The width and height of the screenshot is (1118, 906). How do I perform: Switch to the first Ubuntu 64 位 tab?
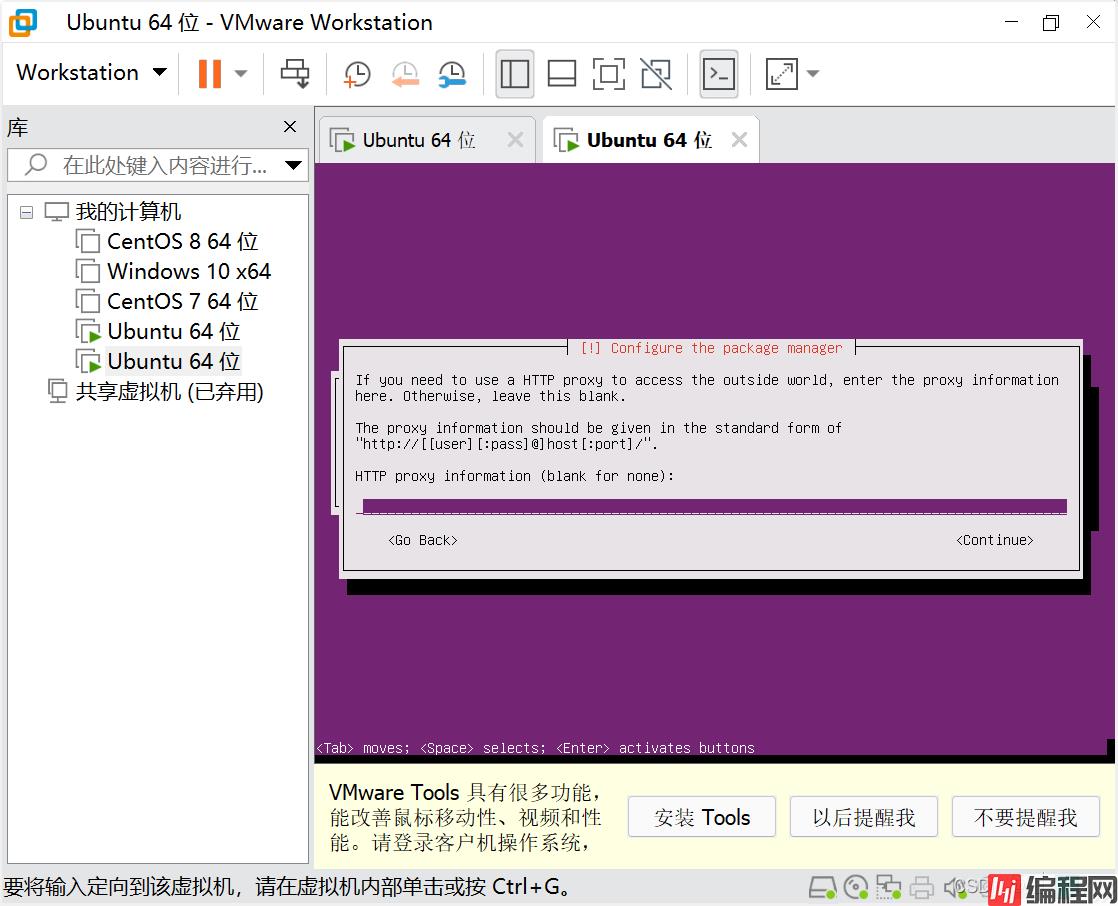click(x=418, y=141)
